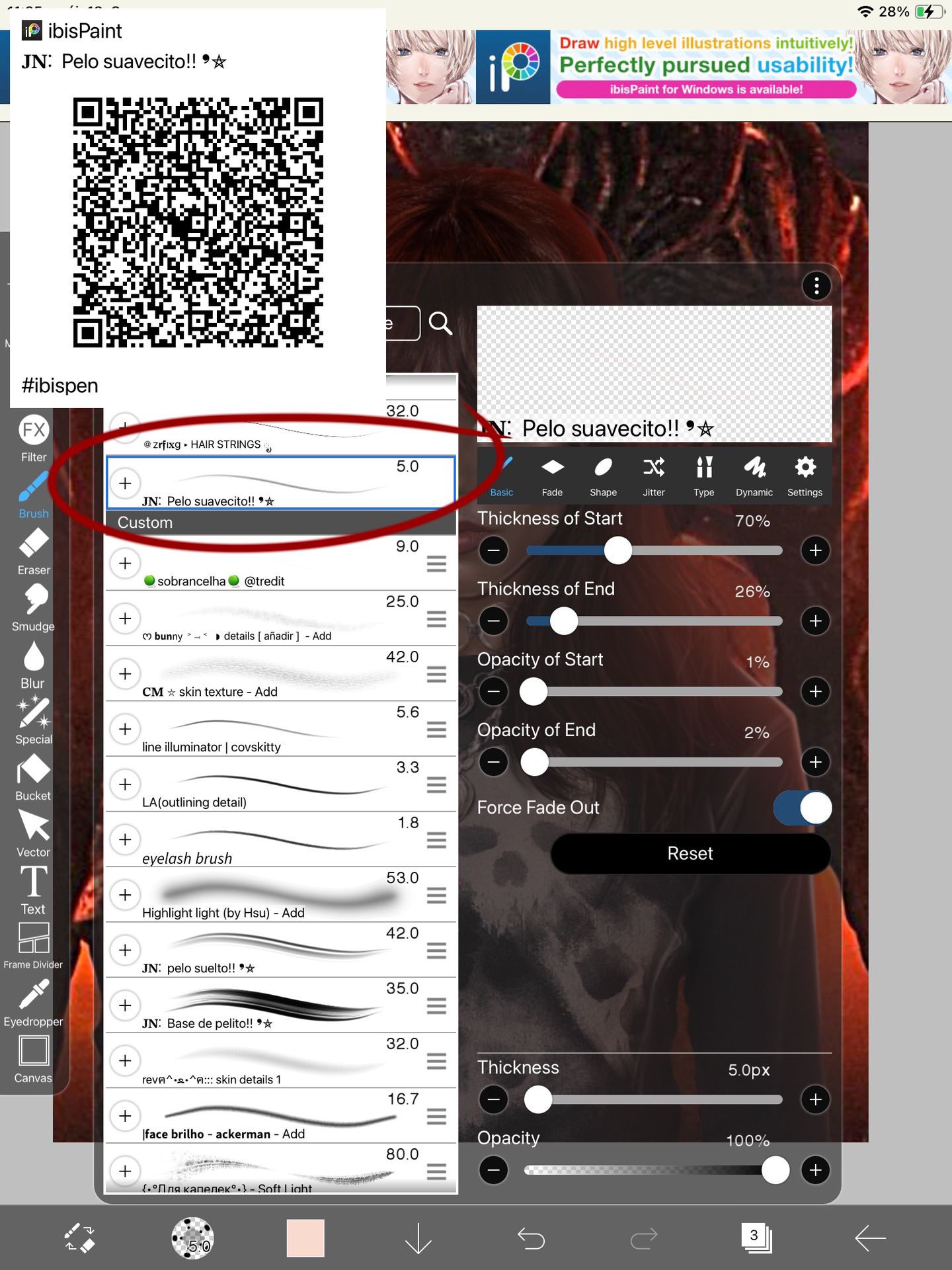The width and height of the screenshot is (952, 1270).
Task: Tap the back arrow in bottom bar
Action: pos(870,1238)
